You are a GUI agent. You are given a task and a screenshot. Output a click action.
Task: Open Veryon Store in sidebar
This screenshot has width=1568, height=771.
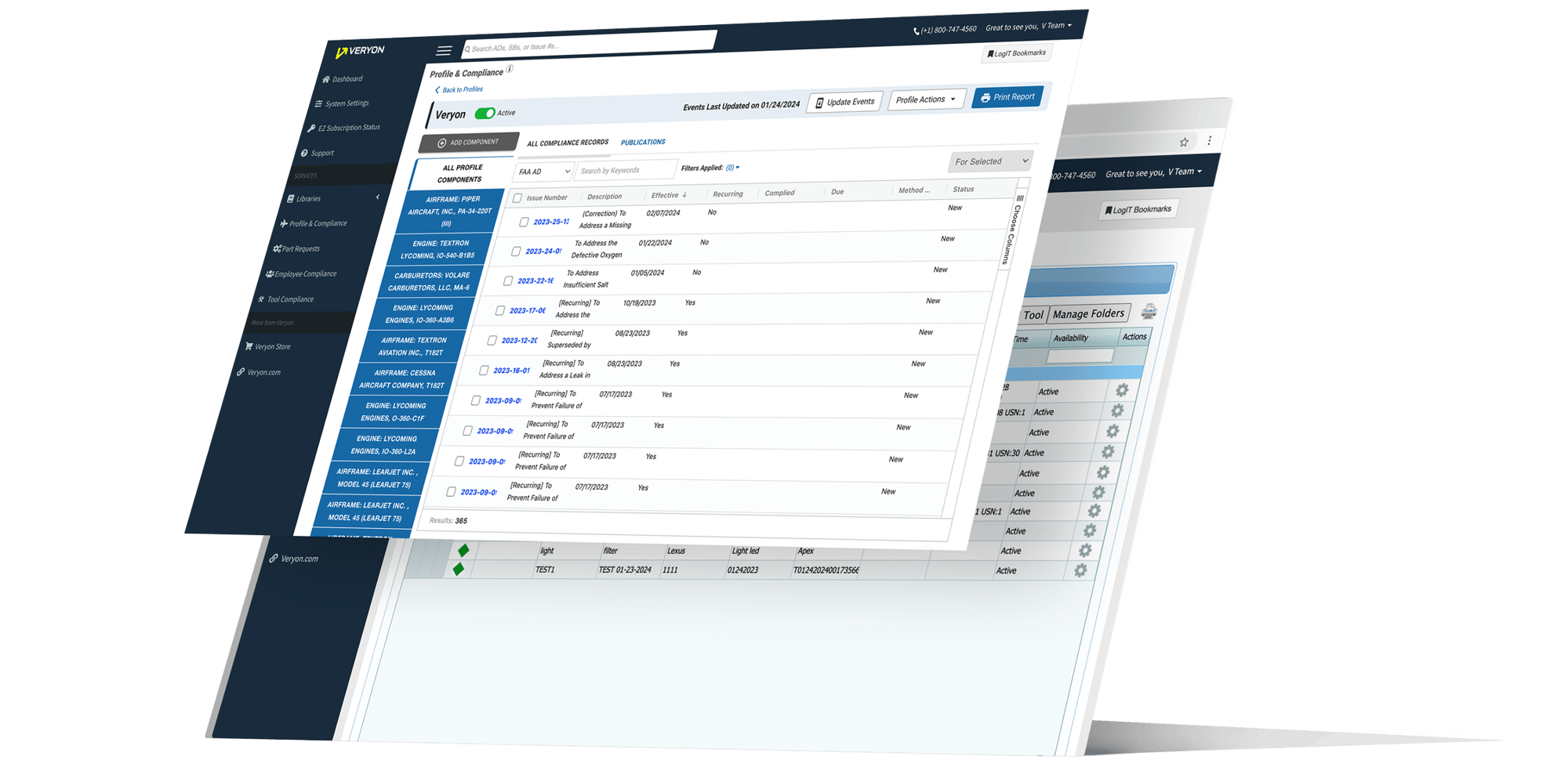(267, 346)
